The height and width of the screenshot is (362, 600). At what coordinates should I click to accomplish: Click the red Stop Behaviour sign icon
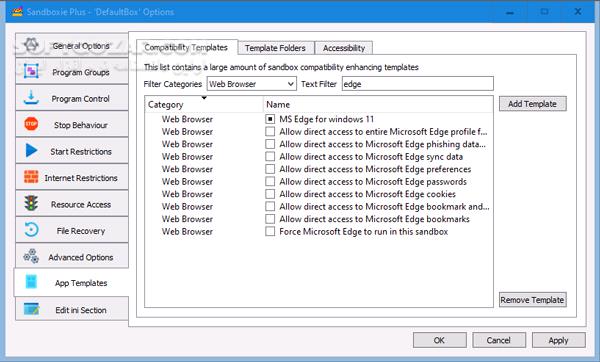[x=31, y=124]
